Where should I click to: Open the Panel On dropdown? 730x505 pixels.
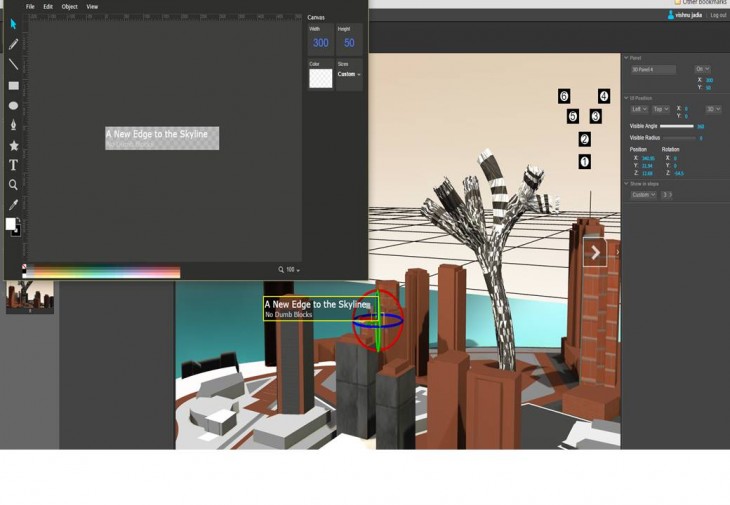click(x=702, y=69)
